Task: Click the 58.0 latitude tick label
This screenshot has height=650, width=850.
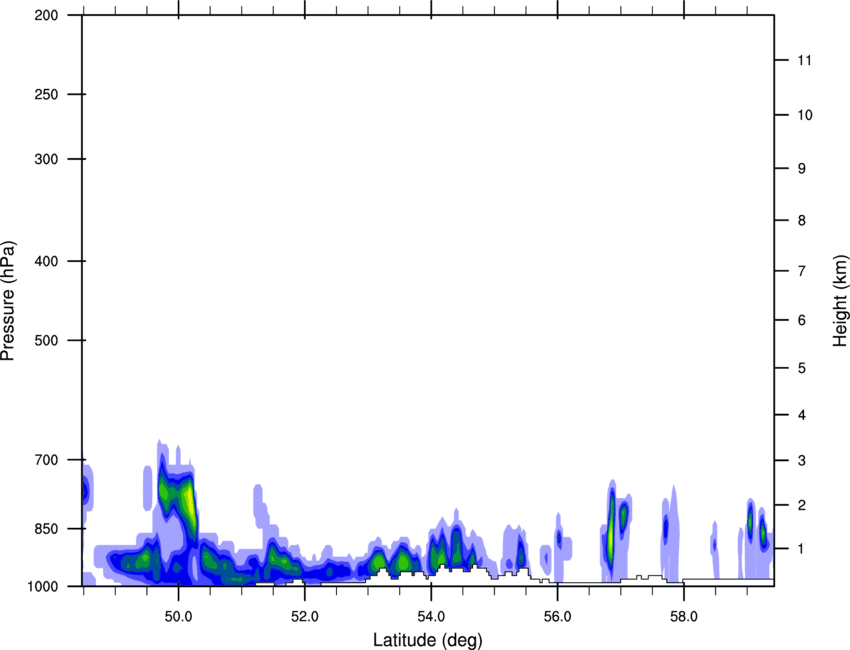Action: coord(684,617)
